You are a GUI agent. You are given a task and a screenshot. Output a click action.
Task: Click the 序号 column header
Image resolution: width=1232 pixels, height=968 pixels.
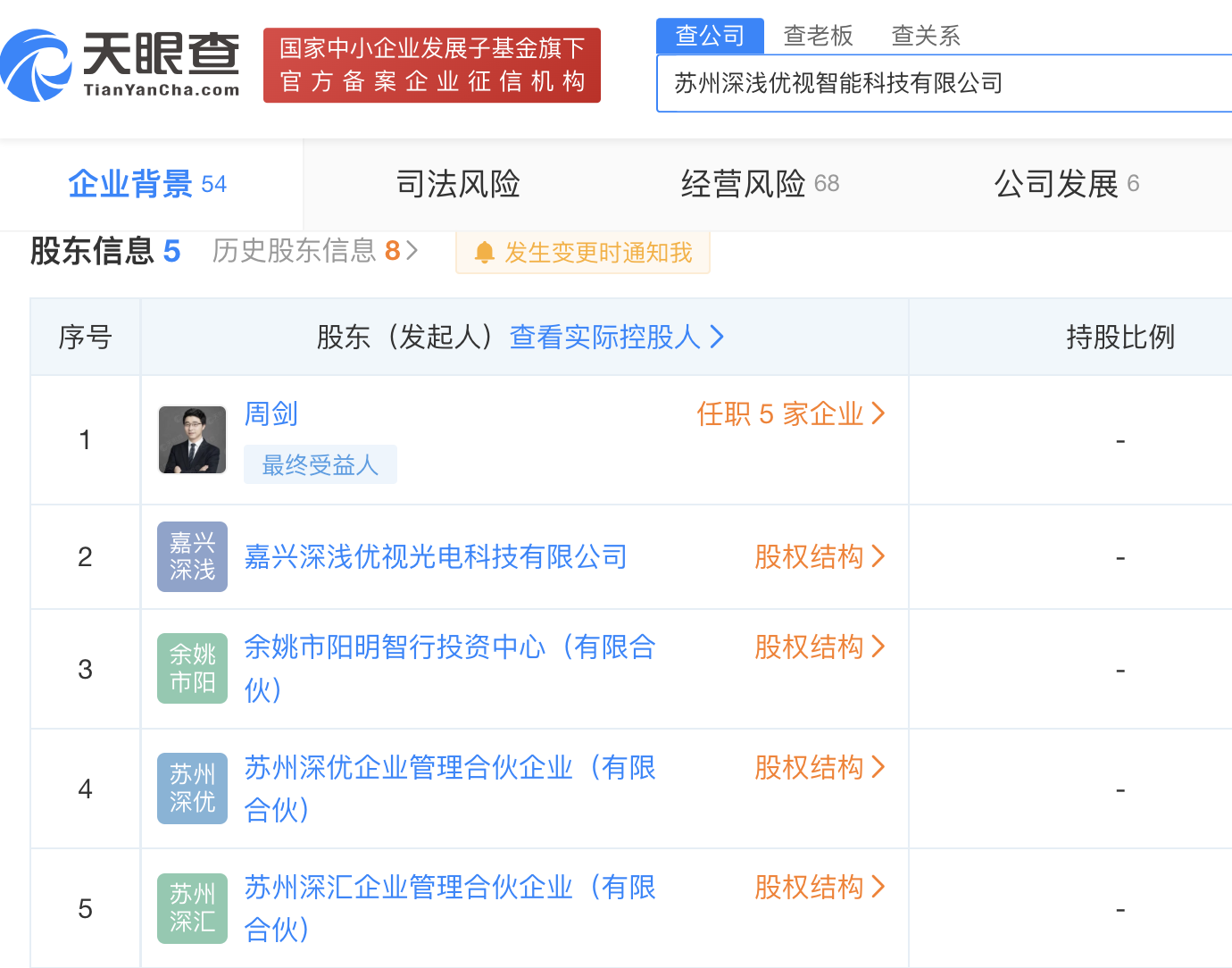pos(85,337)
